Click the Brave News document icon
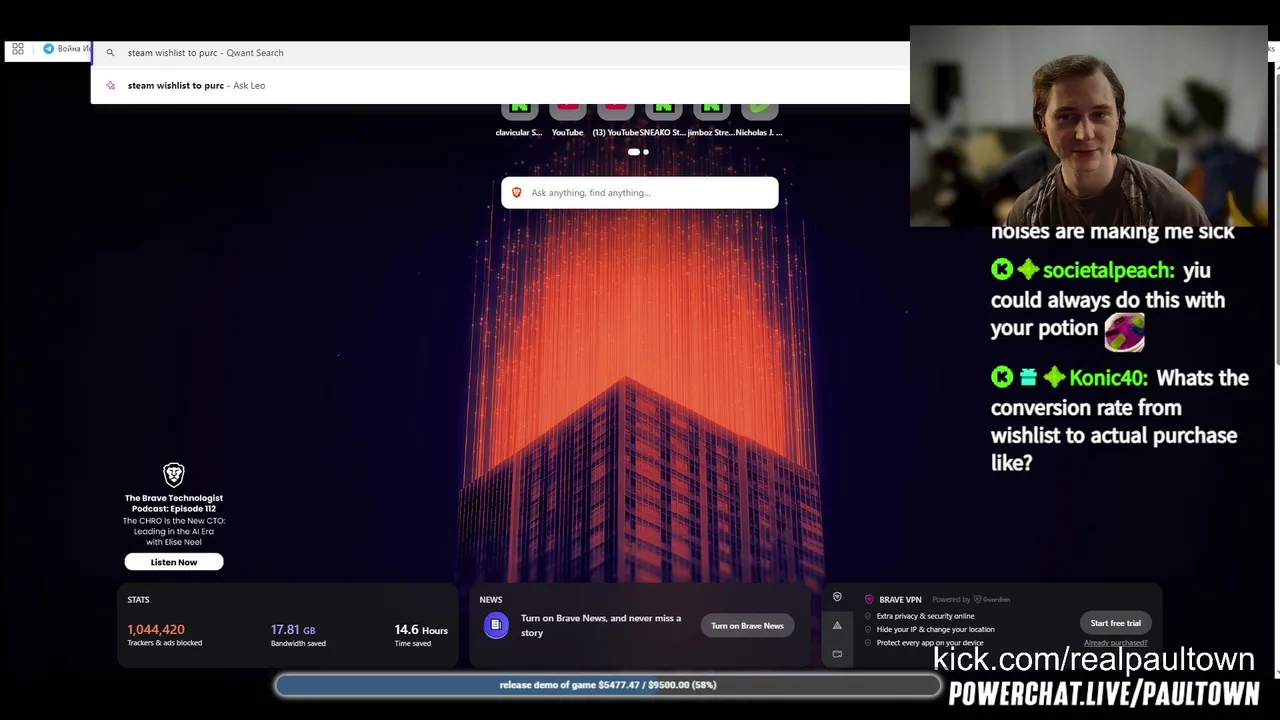This screenshot has width=1280, height=720. point(496,625)
